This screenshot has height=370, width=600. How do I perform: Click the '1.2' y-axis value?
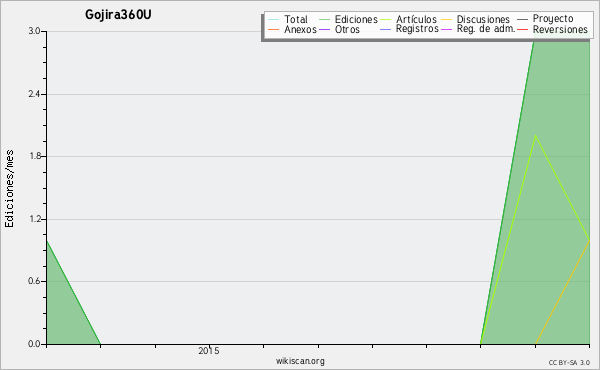(34, 219)
